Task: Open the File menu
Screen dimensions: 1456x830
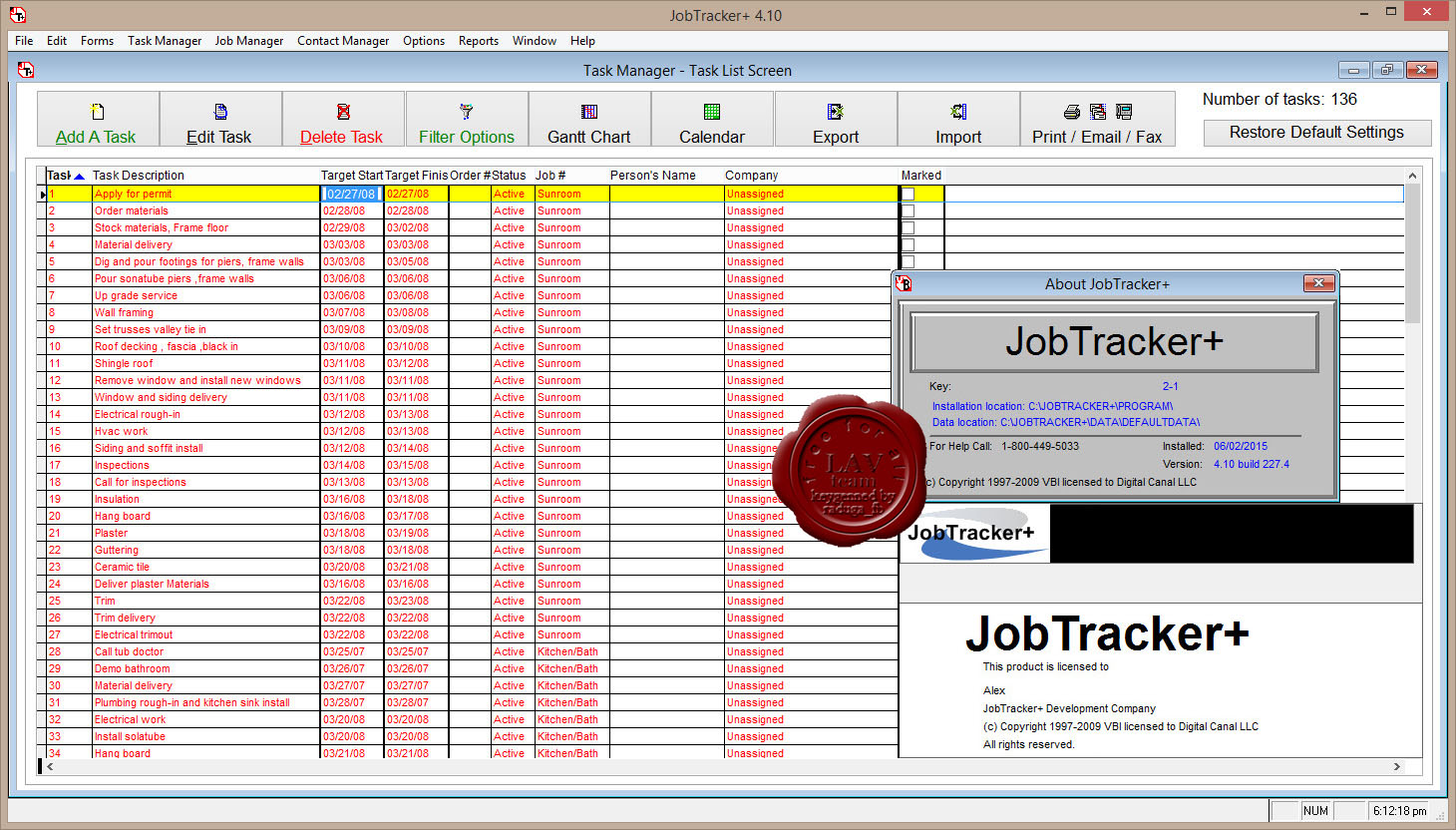Action: pos(24,41)
